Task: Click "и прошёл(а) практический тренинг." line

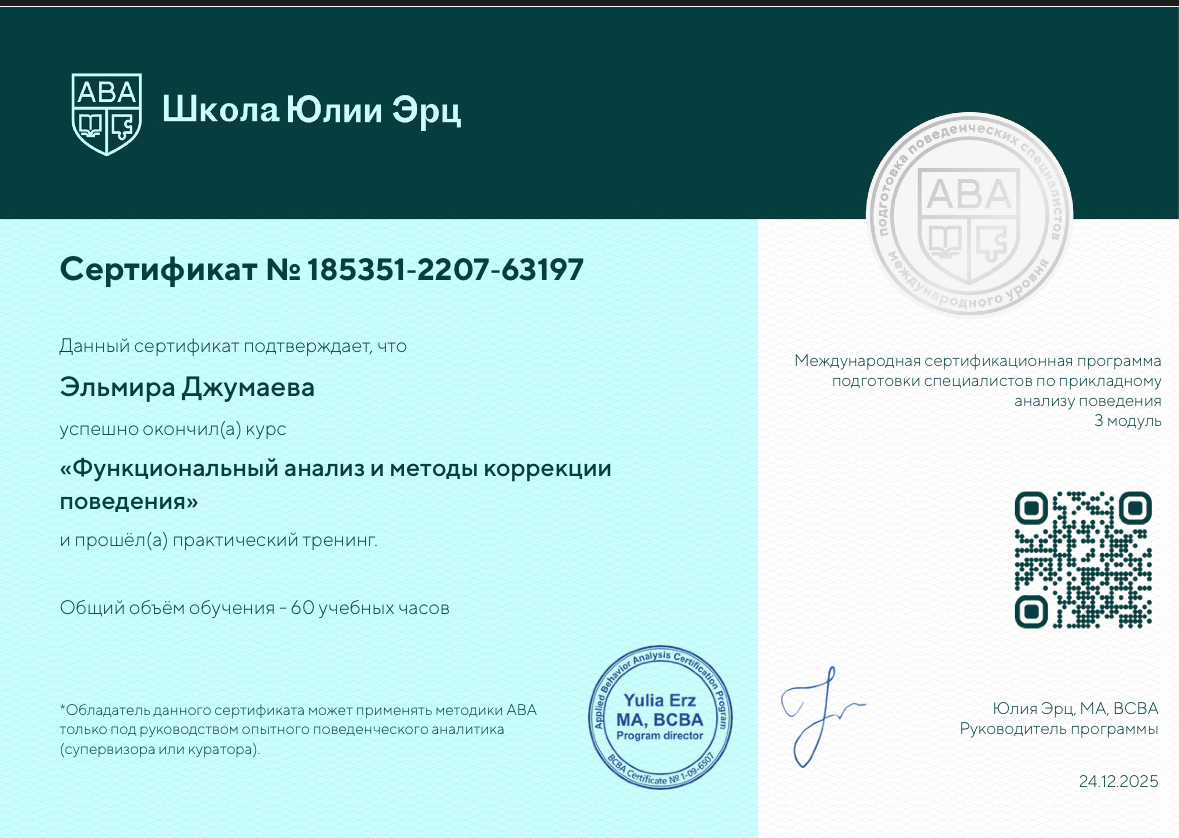Action: click(x=218, y=541)
